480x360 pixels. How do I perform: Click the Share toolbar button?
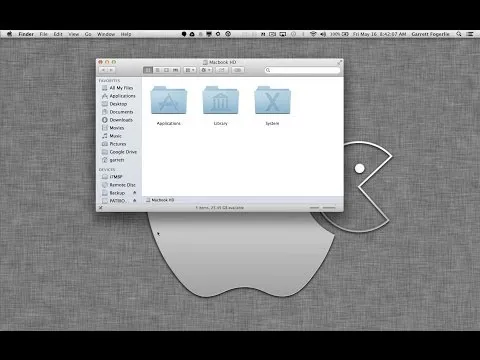tap(222, 70)
